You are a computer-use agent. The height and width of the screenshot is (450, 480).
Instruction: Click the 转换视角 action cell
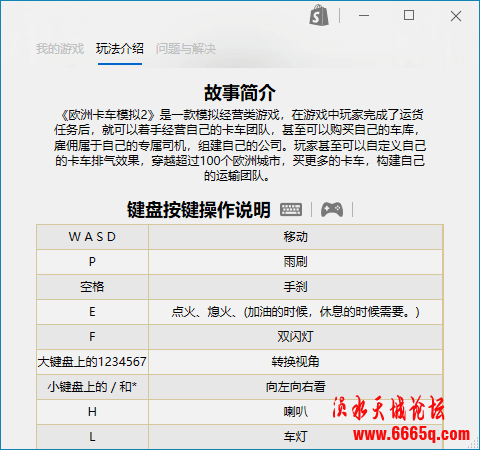click(295, 362)
